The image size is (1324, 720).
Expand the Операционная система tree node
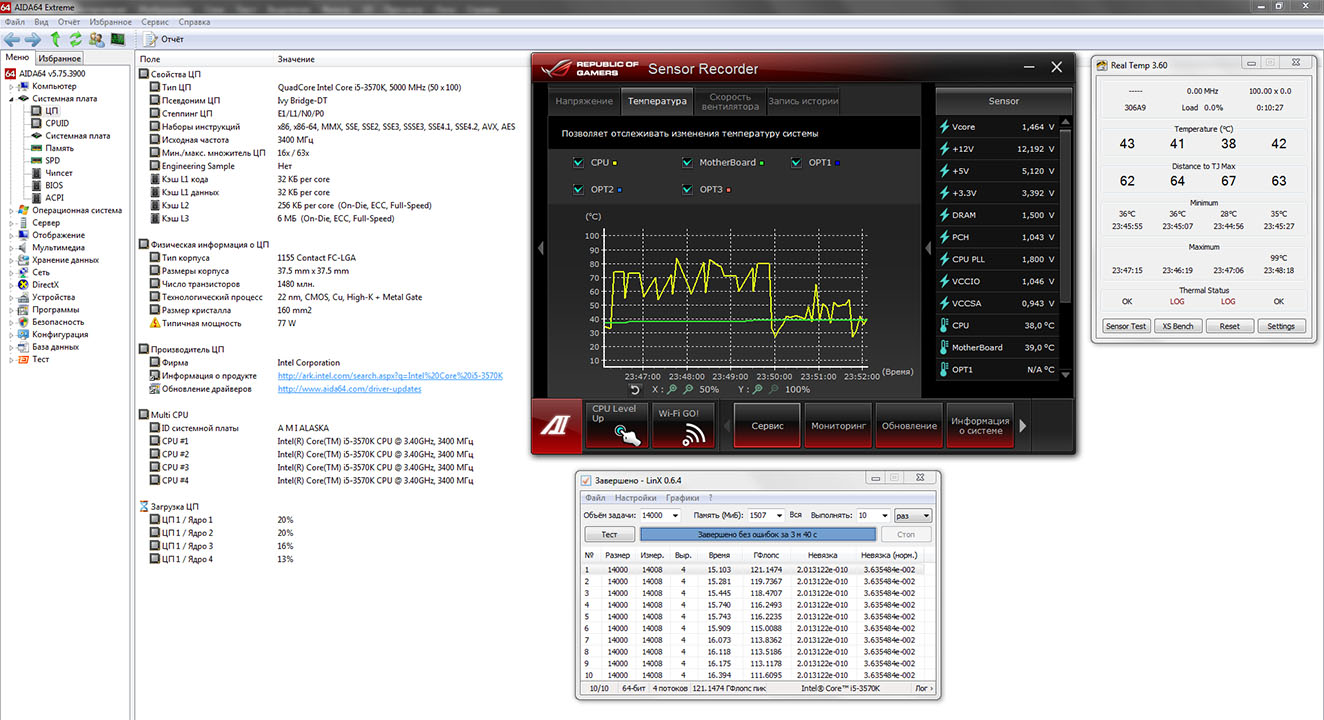click(x=11, y=210)
